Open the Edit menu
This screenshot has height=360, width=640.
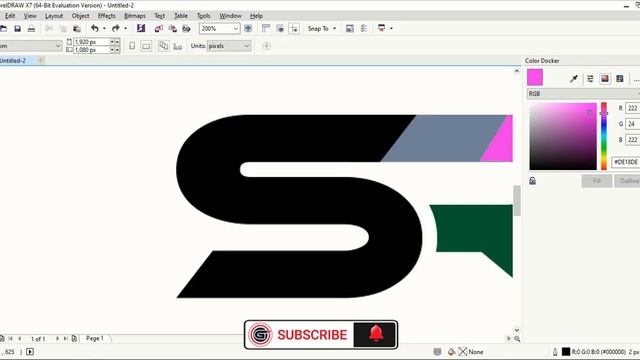click(10, 16)
